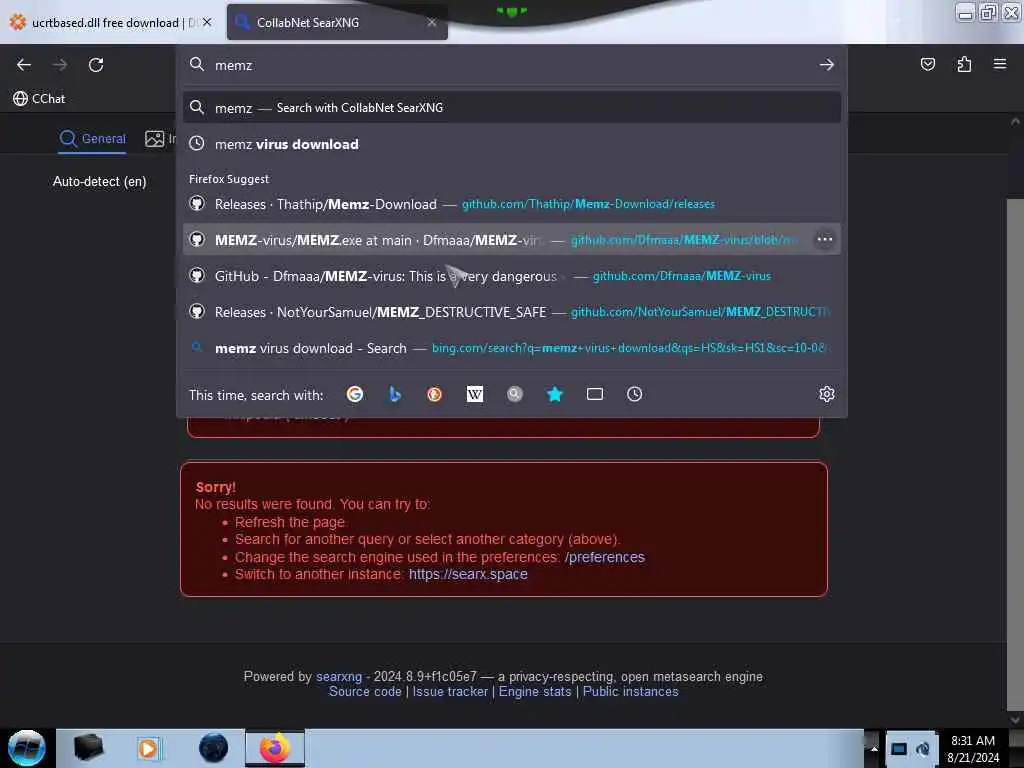Open the Auto-detect (en) language selector
Screen dimensions: 1024x768
tap(99, 182)
